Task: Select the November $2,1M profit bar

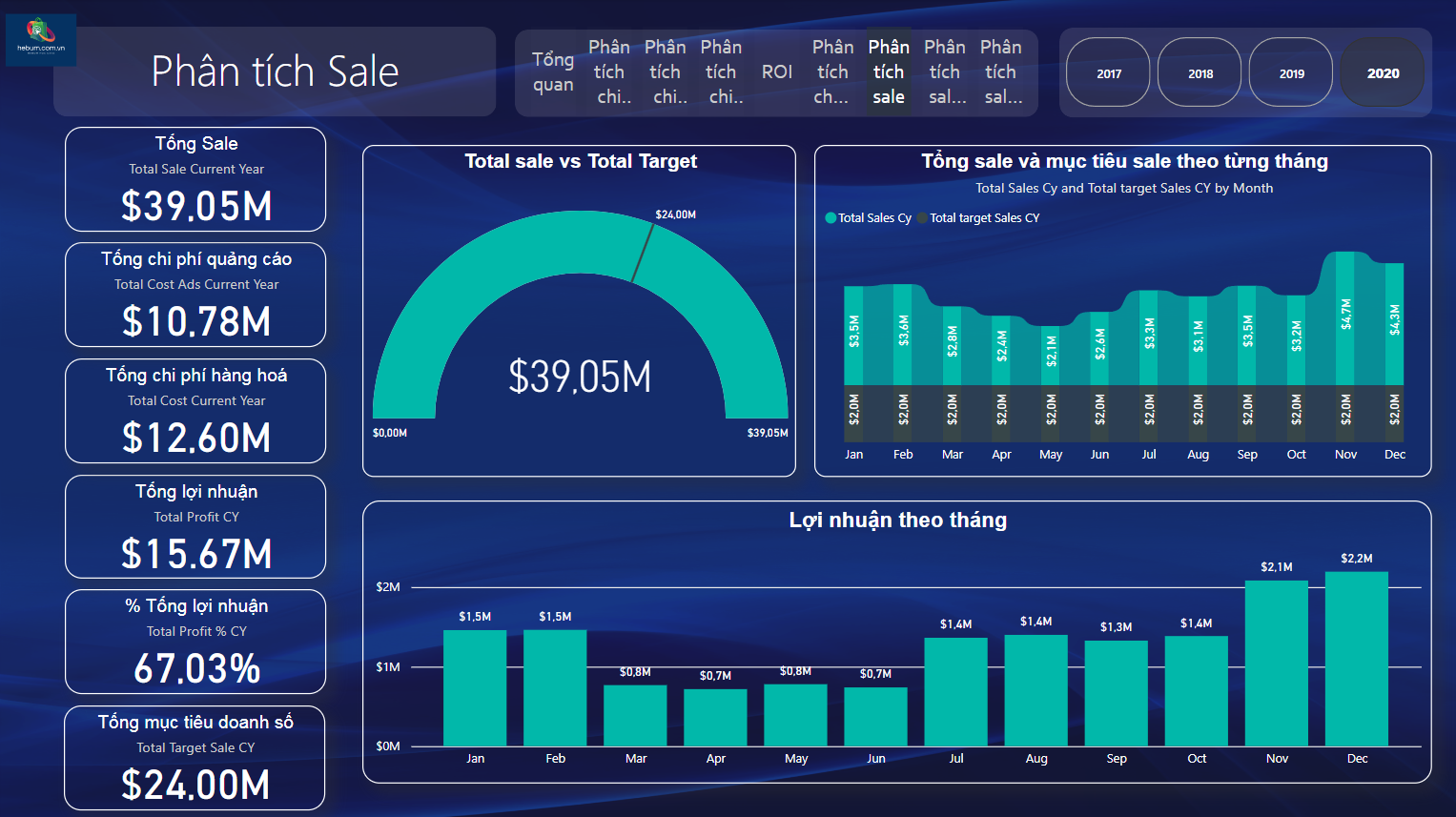Action: tap(1277, 663)
